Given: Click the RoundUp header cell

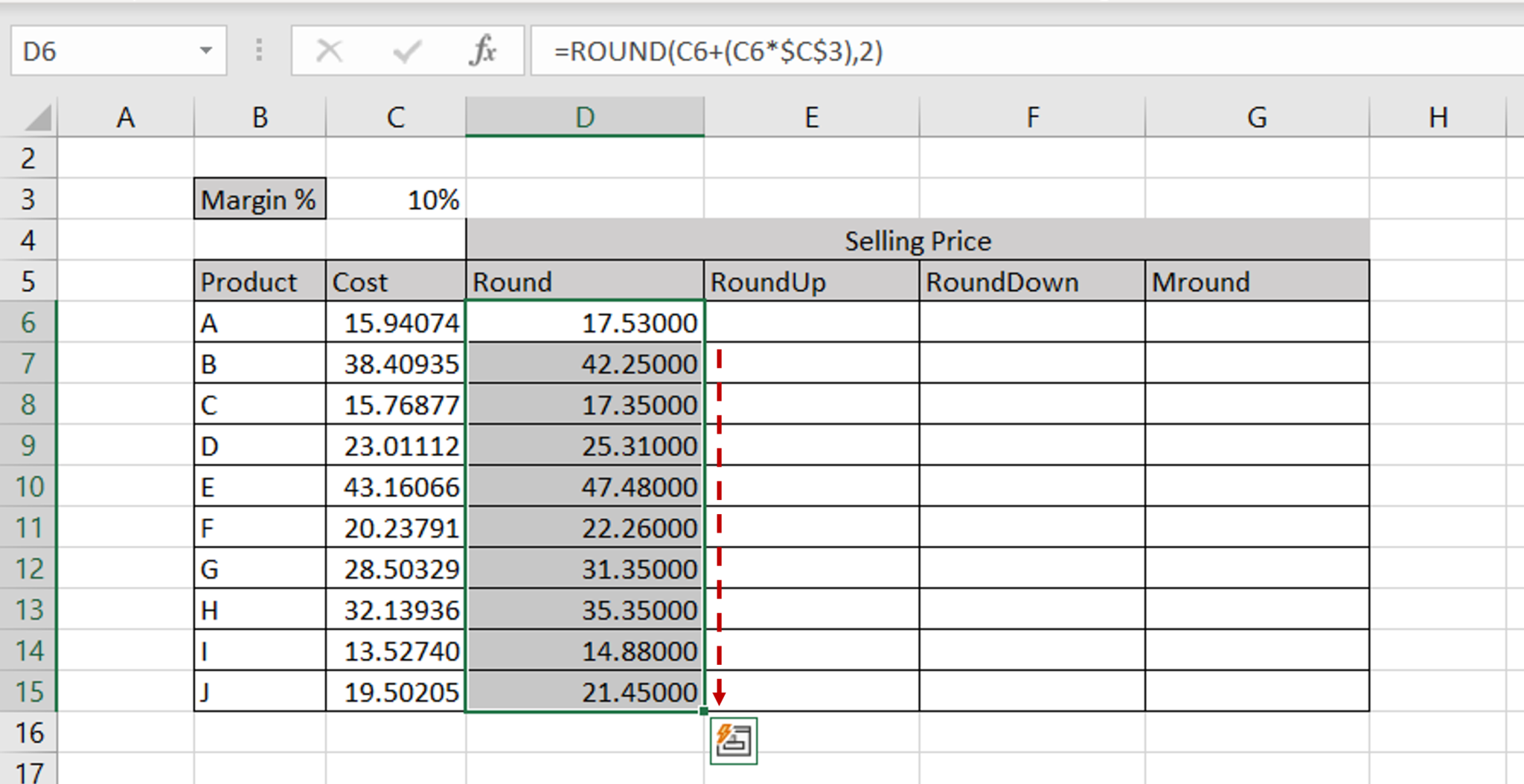Looking at the screenshot, I should [812, 281].
